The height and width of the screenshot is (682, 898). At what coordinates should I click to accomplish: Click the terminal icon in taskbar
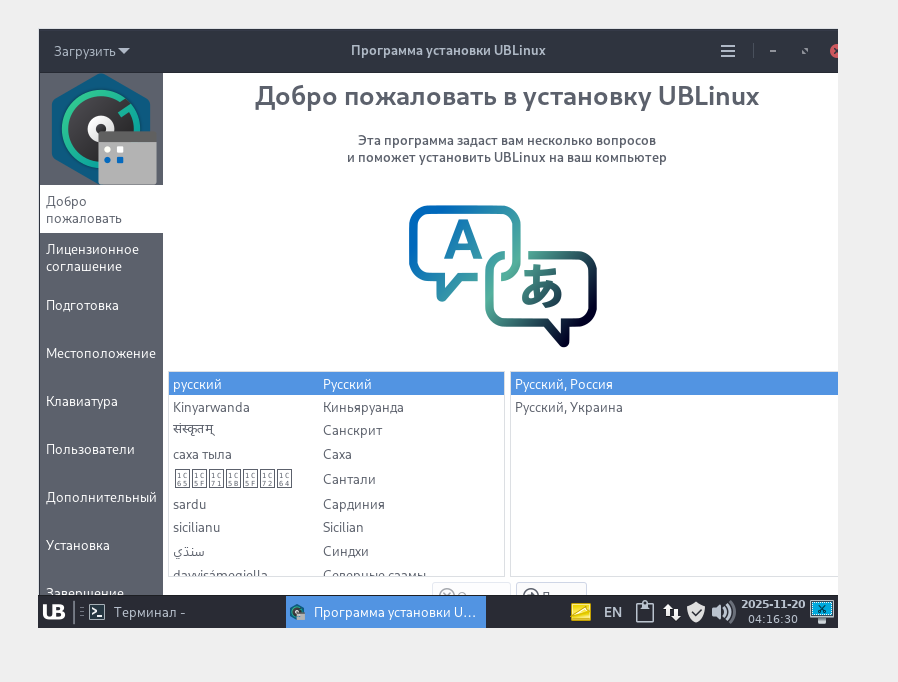97,612
